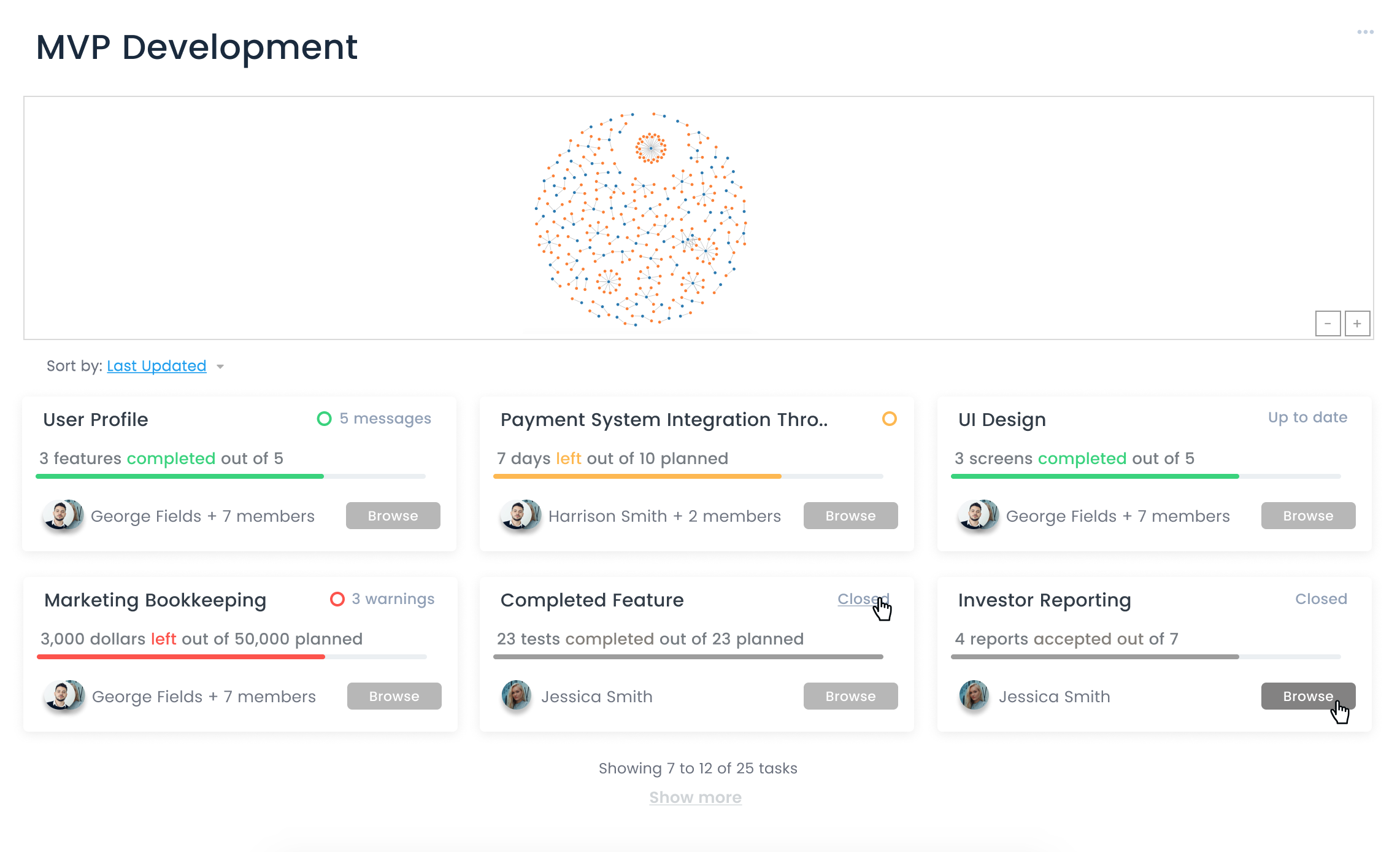Click the orange cluster in the network graph

[x=651, y=148]
